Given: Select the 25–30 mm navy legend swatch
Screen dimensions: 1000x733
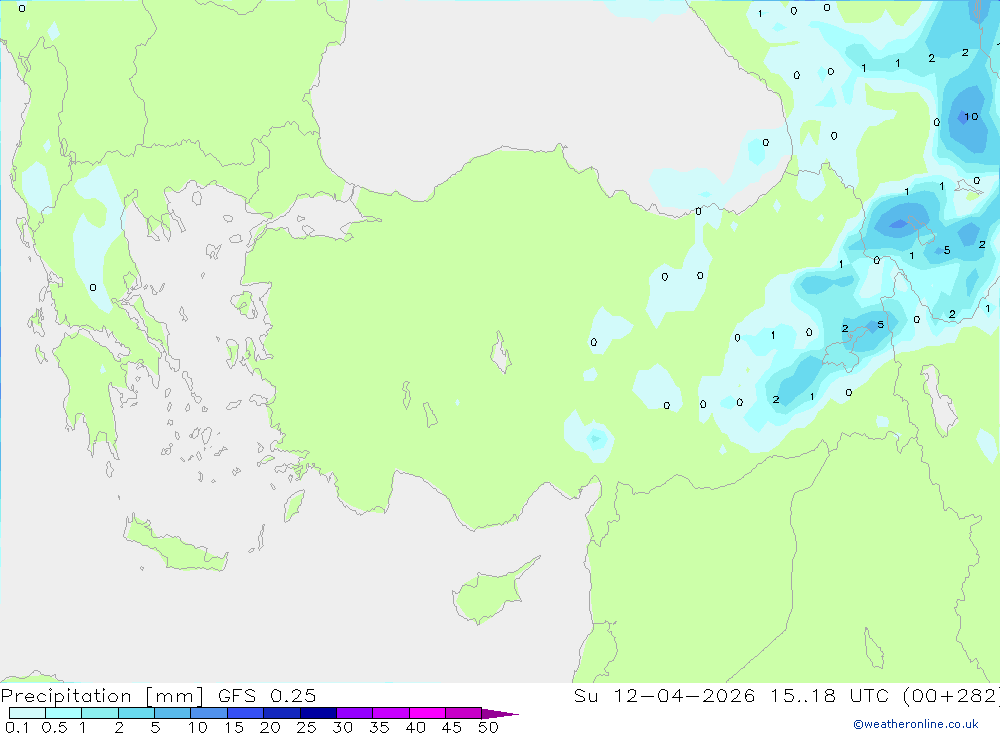Looking at the screenshot, I should [x=318, y=713].
